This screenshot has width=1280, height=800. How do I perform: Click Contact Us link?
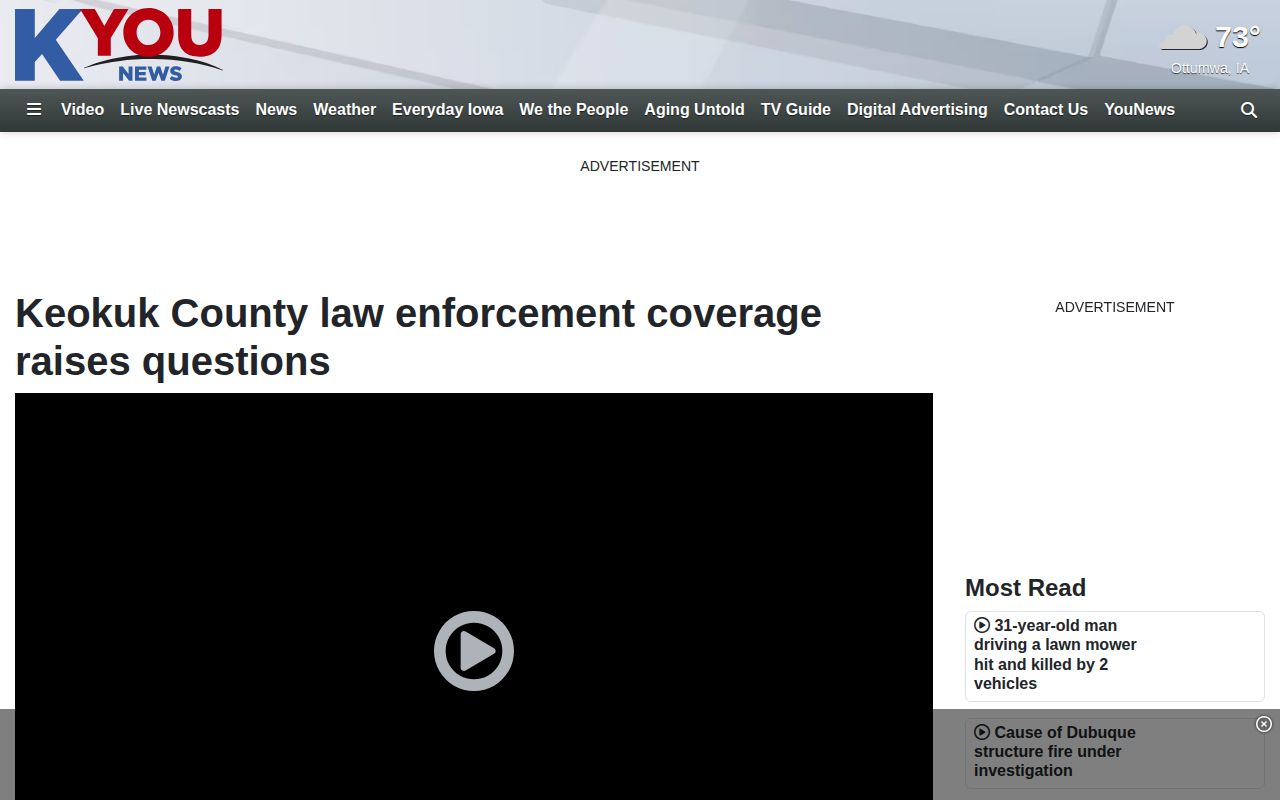(x=1046, y=110)
